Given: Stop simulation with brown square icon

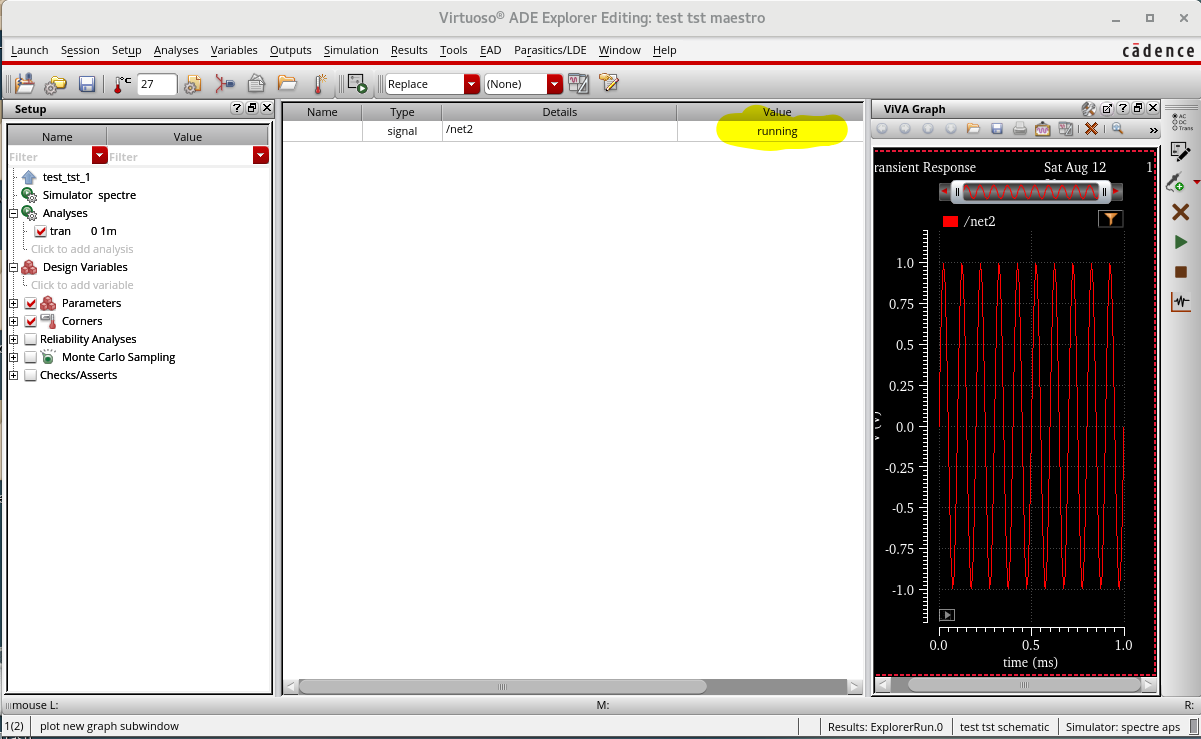Looking at the screenshot, I should coord(1181,272).
